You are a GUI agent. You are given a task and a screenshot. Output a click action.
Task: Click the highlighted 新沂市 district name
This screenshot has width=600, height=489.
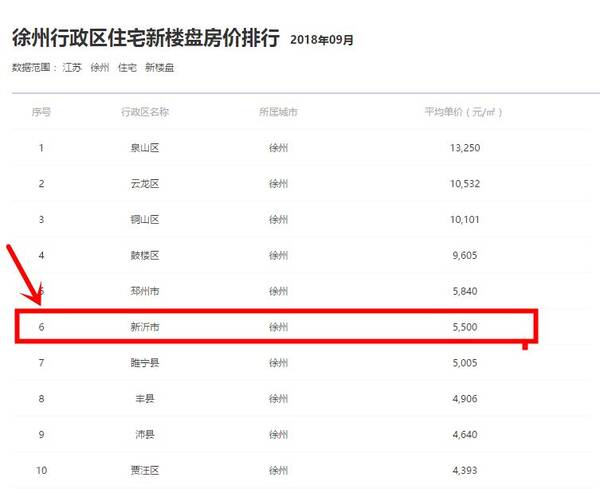coord(145,327)
